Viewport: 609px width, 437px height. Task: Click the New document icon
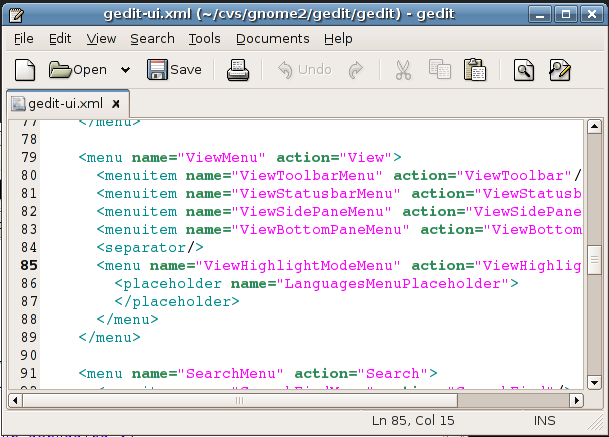pos(25,70)
